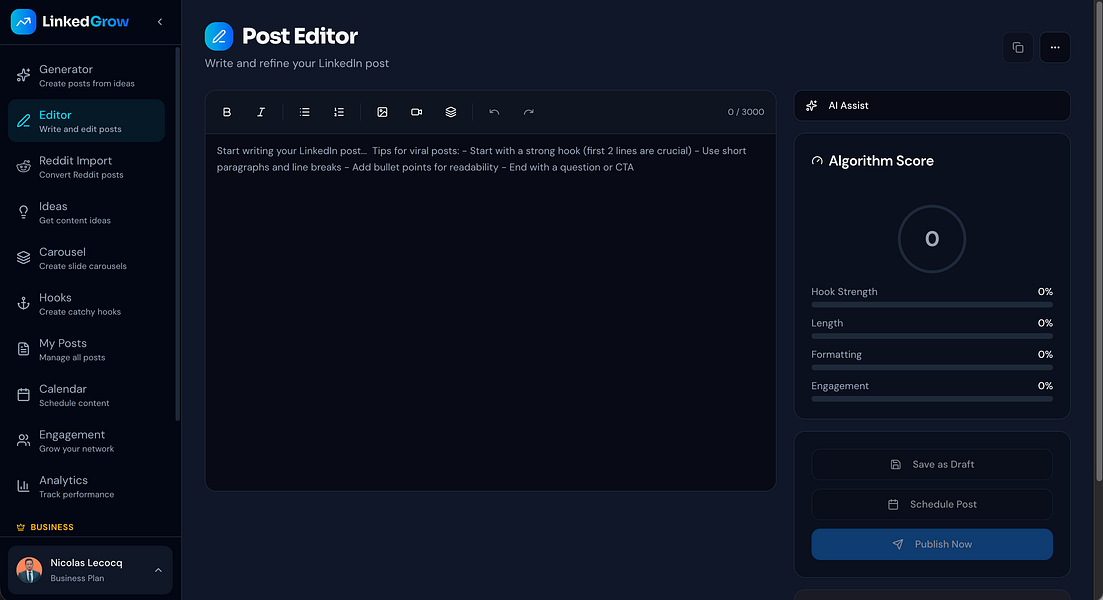Image resolution: width=1103 pixels, height=600 pixels.
Task: Expand the Nicolas Lecocq account menu chevron
Action: tap(158, 570)
